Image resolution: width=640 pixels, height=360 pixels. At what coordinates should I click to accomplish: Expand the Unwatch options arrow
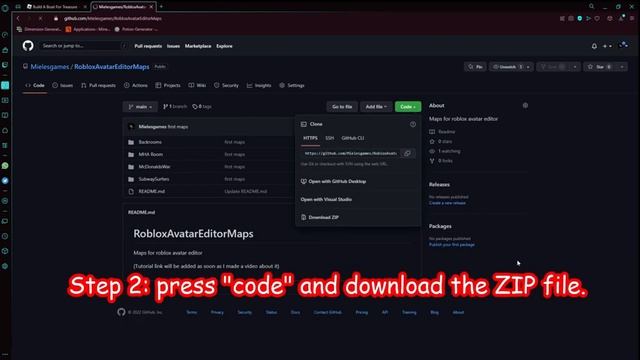(529, 67)
